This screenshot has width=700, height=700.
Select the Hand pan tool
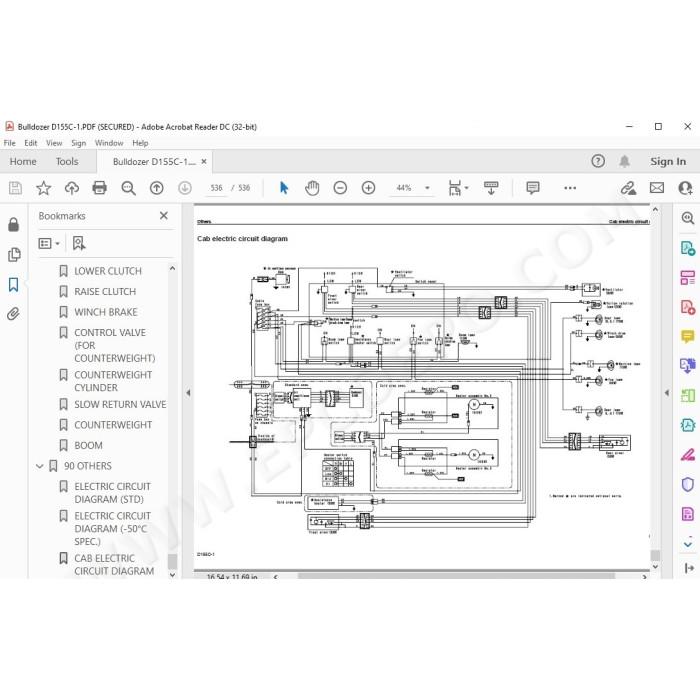point(312,188)
